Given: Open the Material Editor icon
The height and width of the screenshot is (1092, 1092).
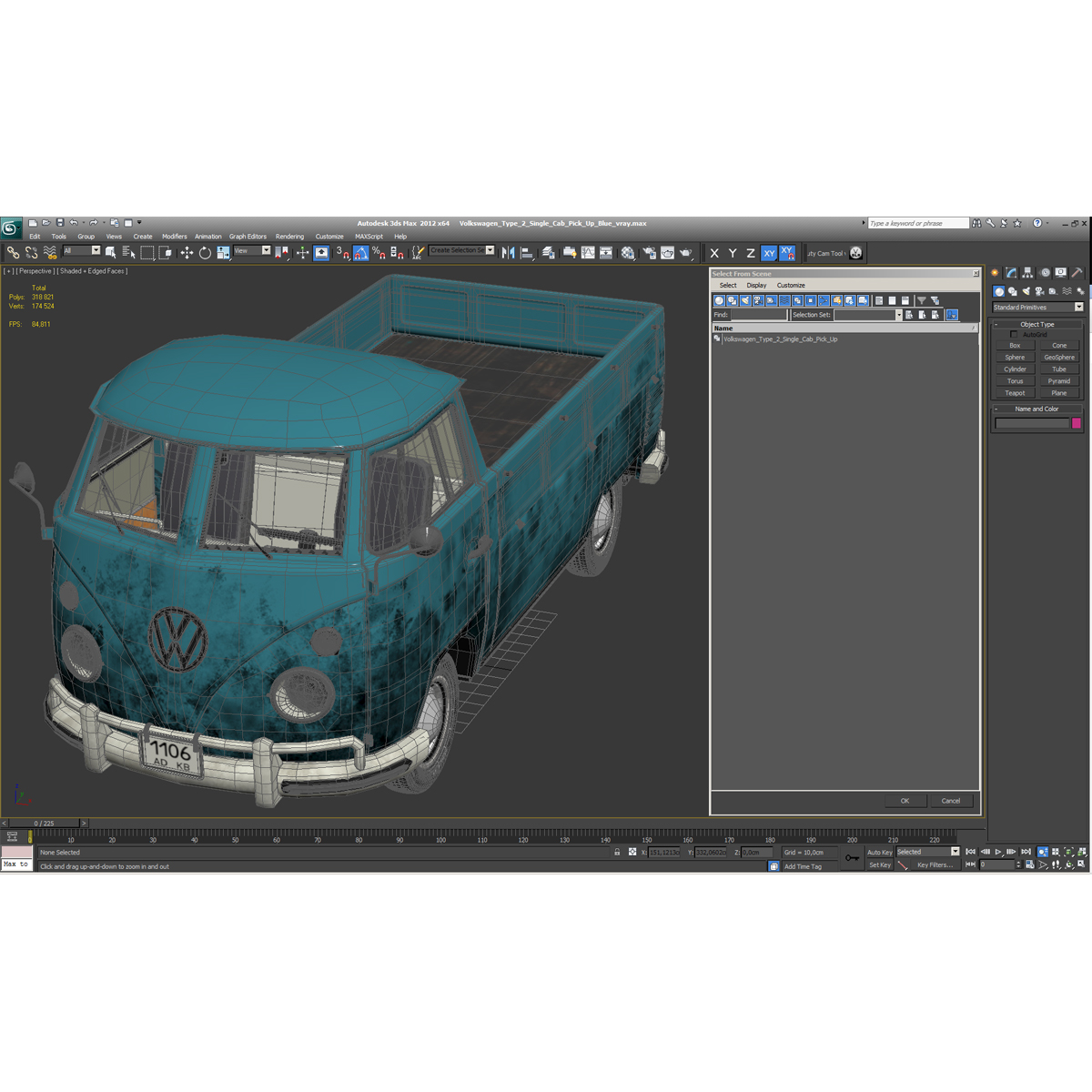Looking at the screenshot, I should coord(628,253).
